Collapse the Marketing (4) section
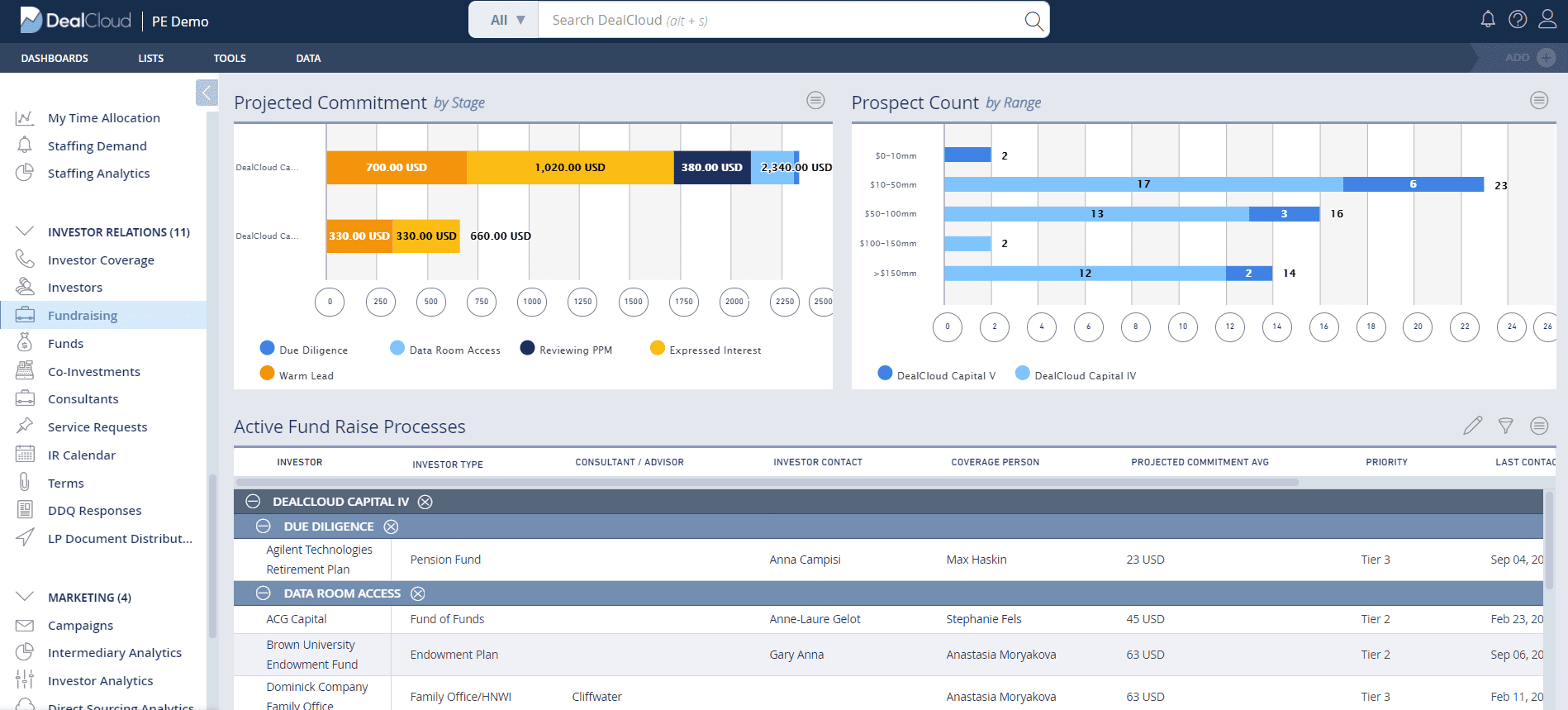The height and width of the screenshot is (710, 1568). [25, 597]
